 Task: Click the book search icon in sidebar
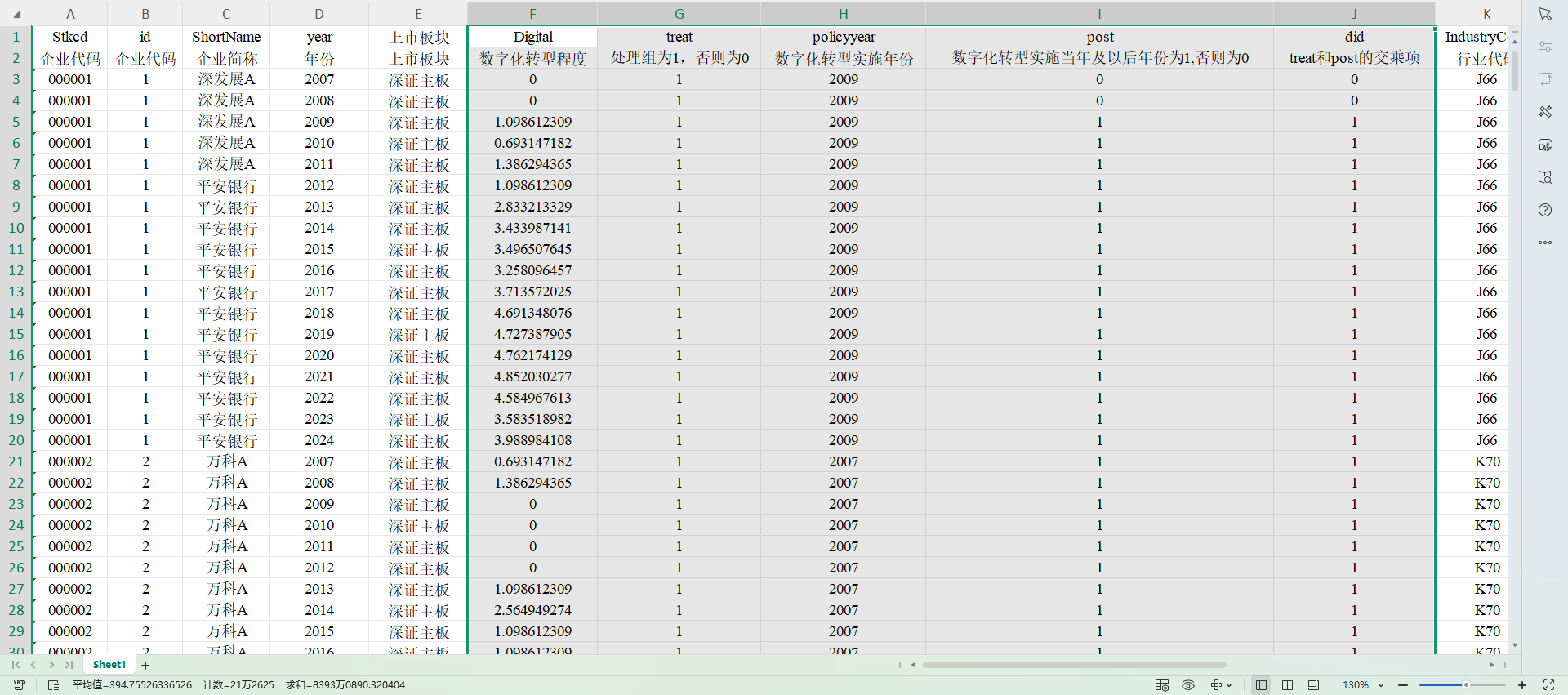click(x=1544, y=177)
